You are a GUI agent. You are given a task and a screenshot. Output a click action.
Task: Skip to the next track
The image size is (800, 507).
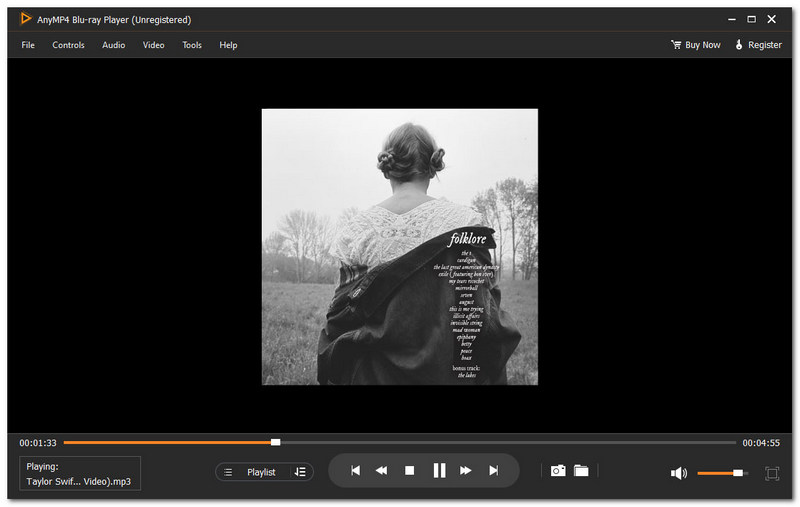pos(493,470)
